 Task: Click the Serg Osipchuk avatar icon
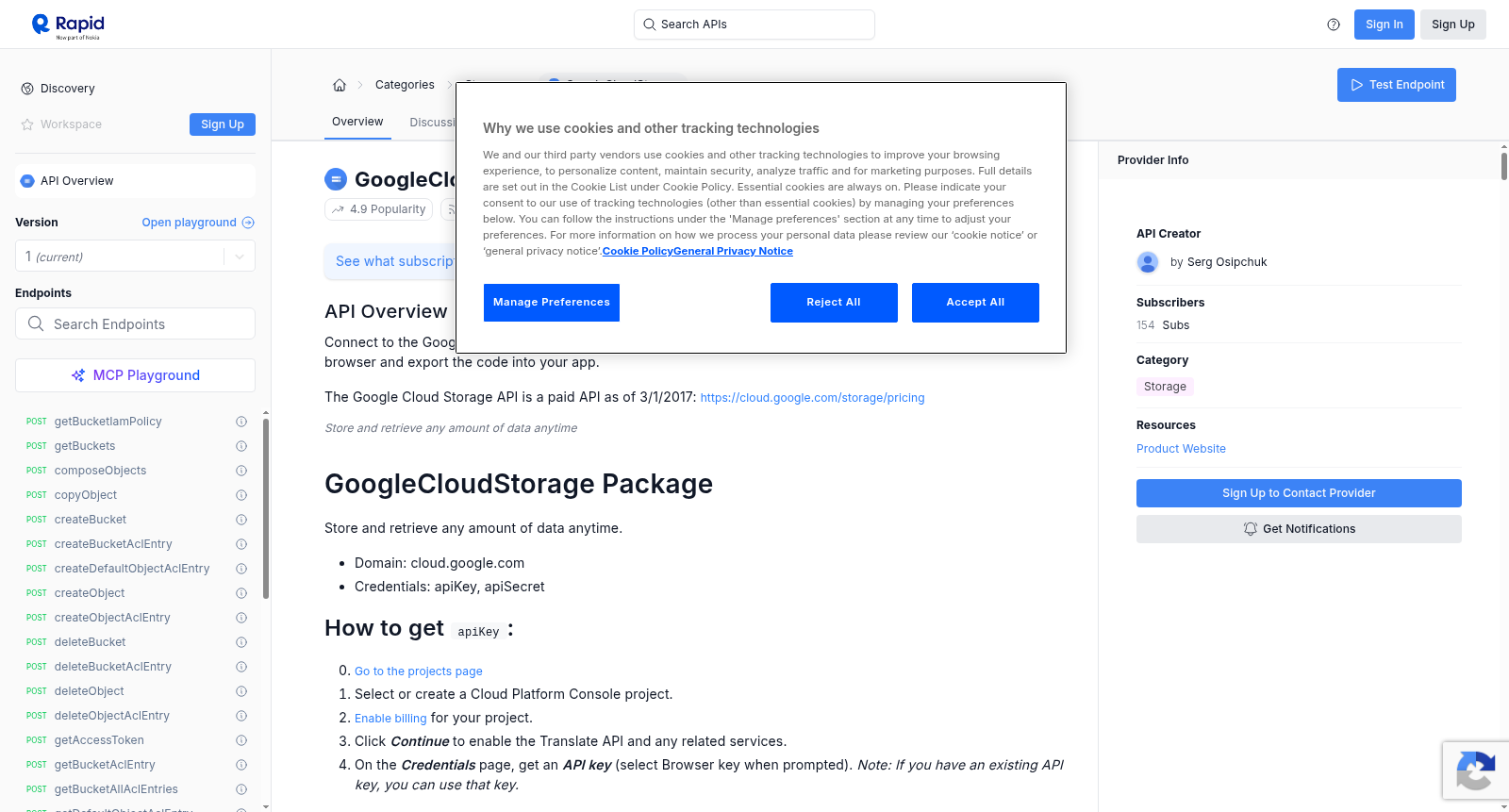pos(1148,262)
